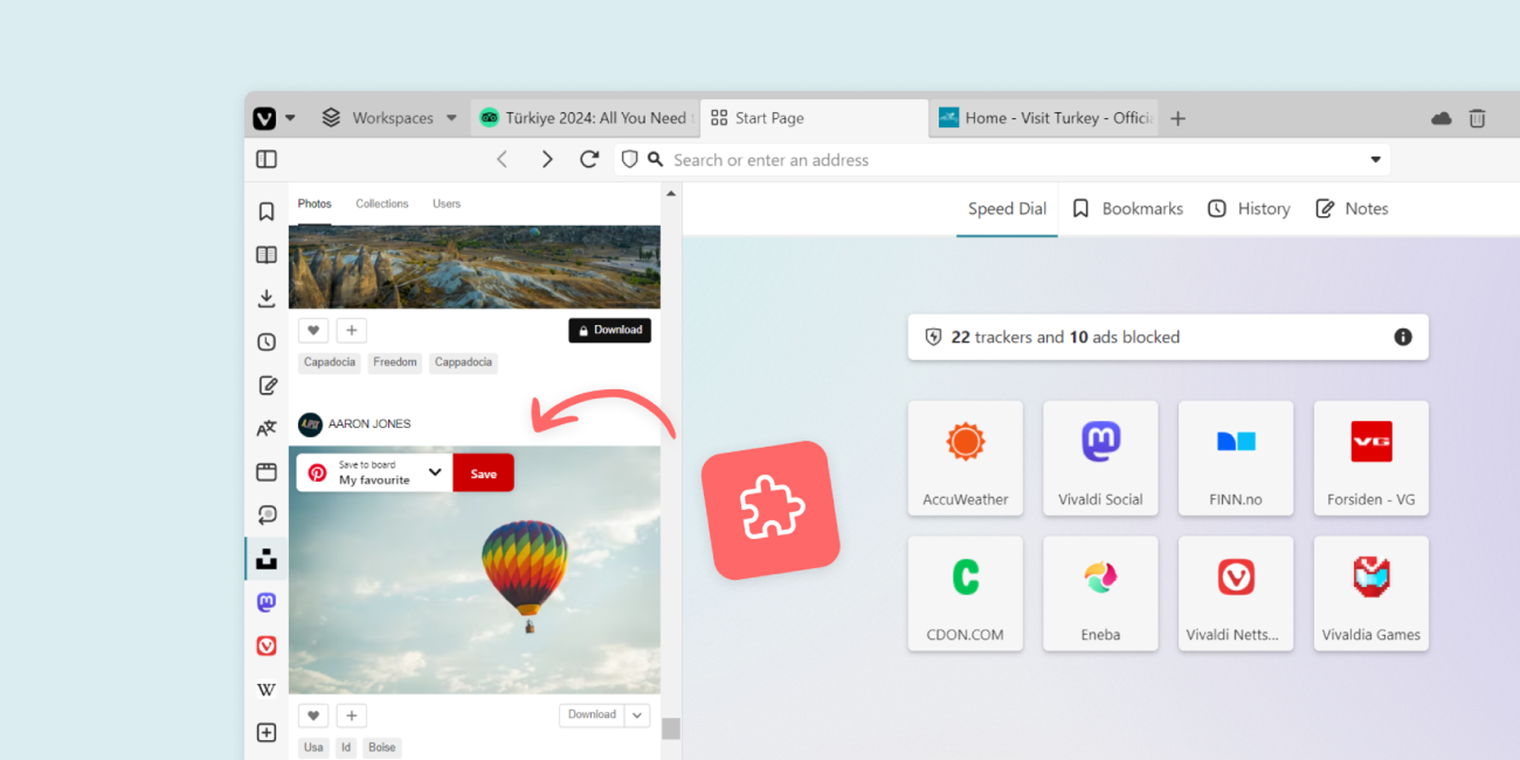Open the Notes panel icon
Image resolution: width=1520 pixels, height=760 pixels.
pos(266,384)
